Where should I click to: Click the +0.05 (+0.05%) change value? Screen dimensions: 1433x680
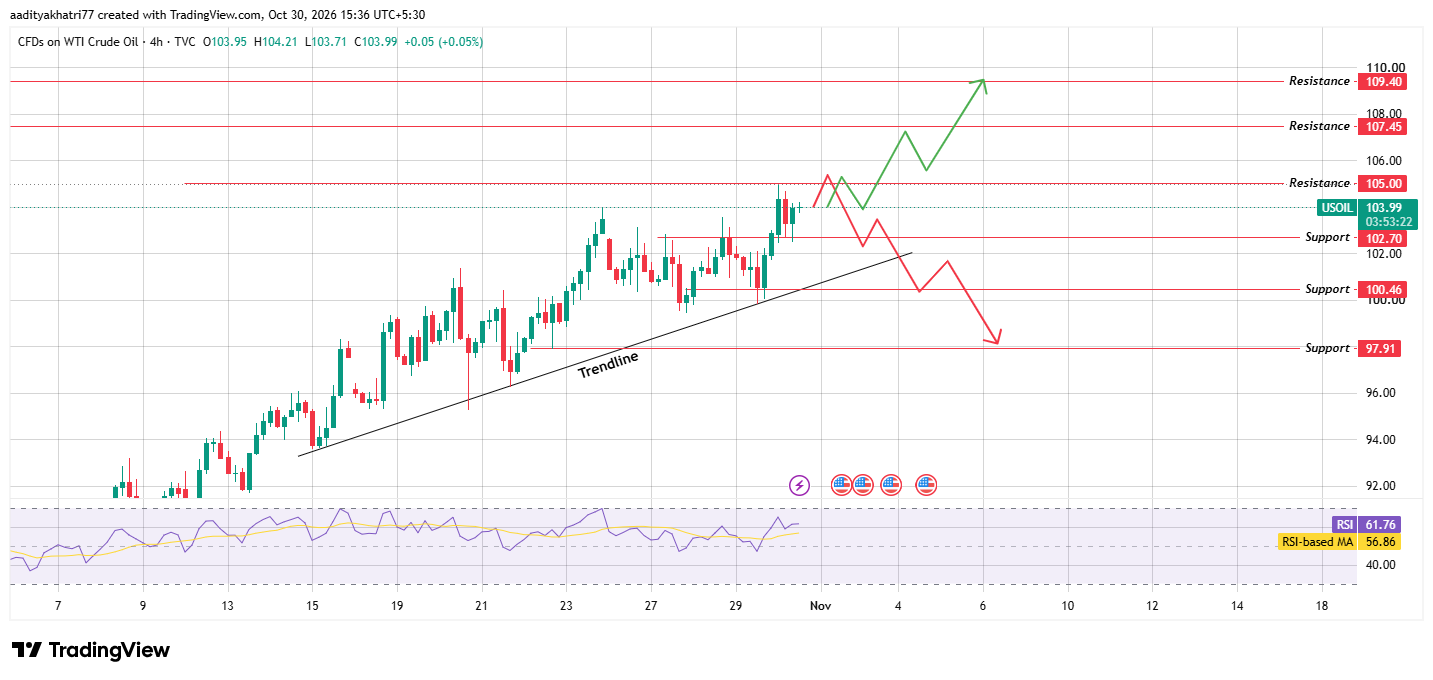[x=444, y=42]
